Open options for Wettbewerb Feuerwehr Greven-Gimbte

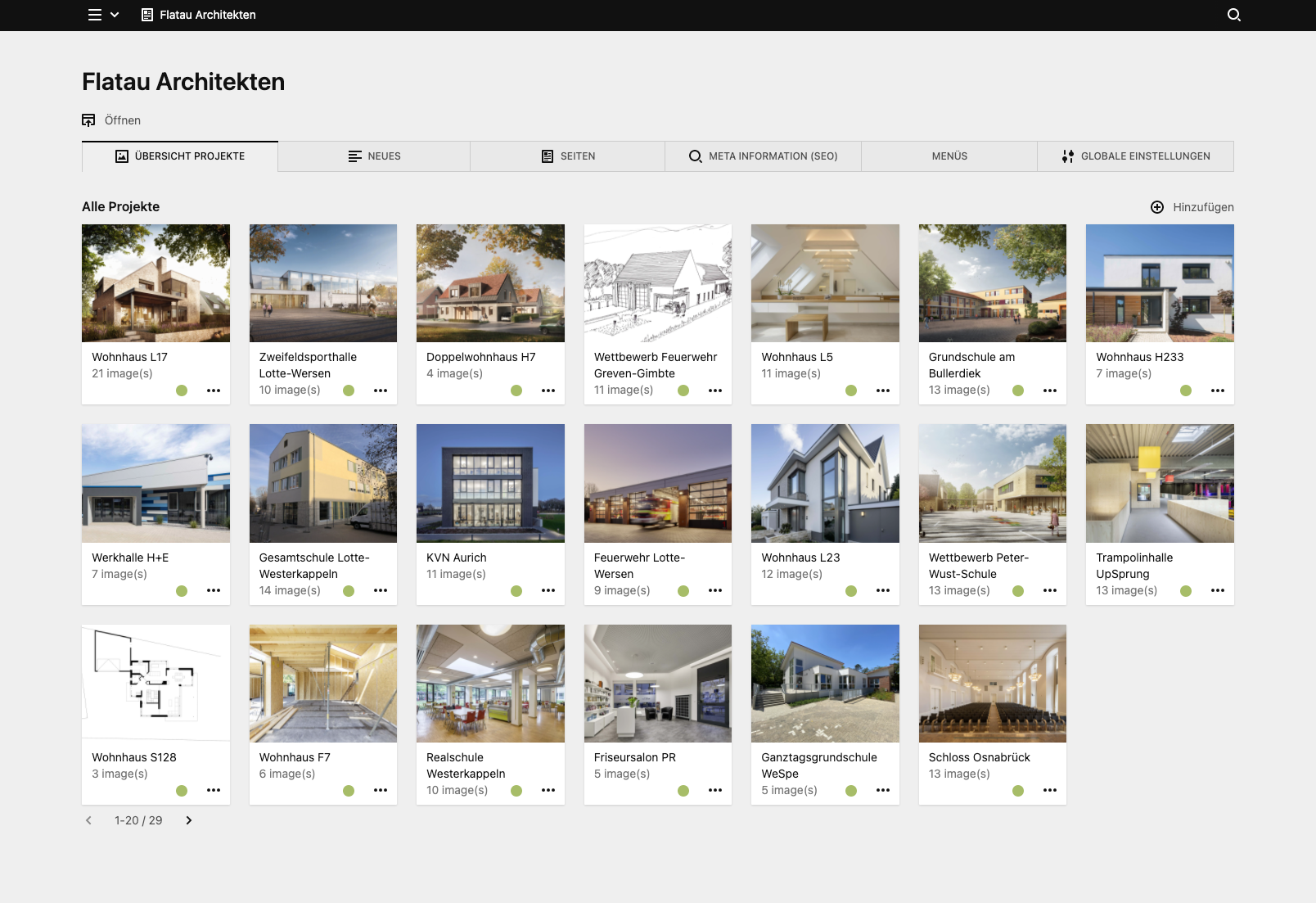coord(715,391)
